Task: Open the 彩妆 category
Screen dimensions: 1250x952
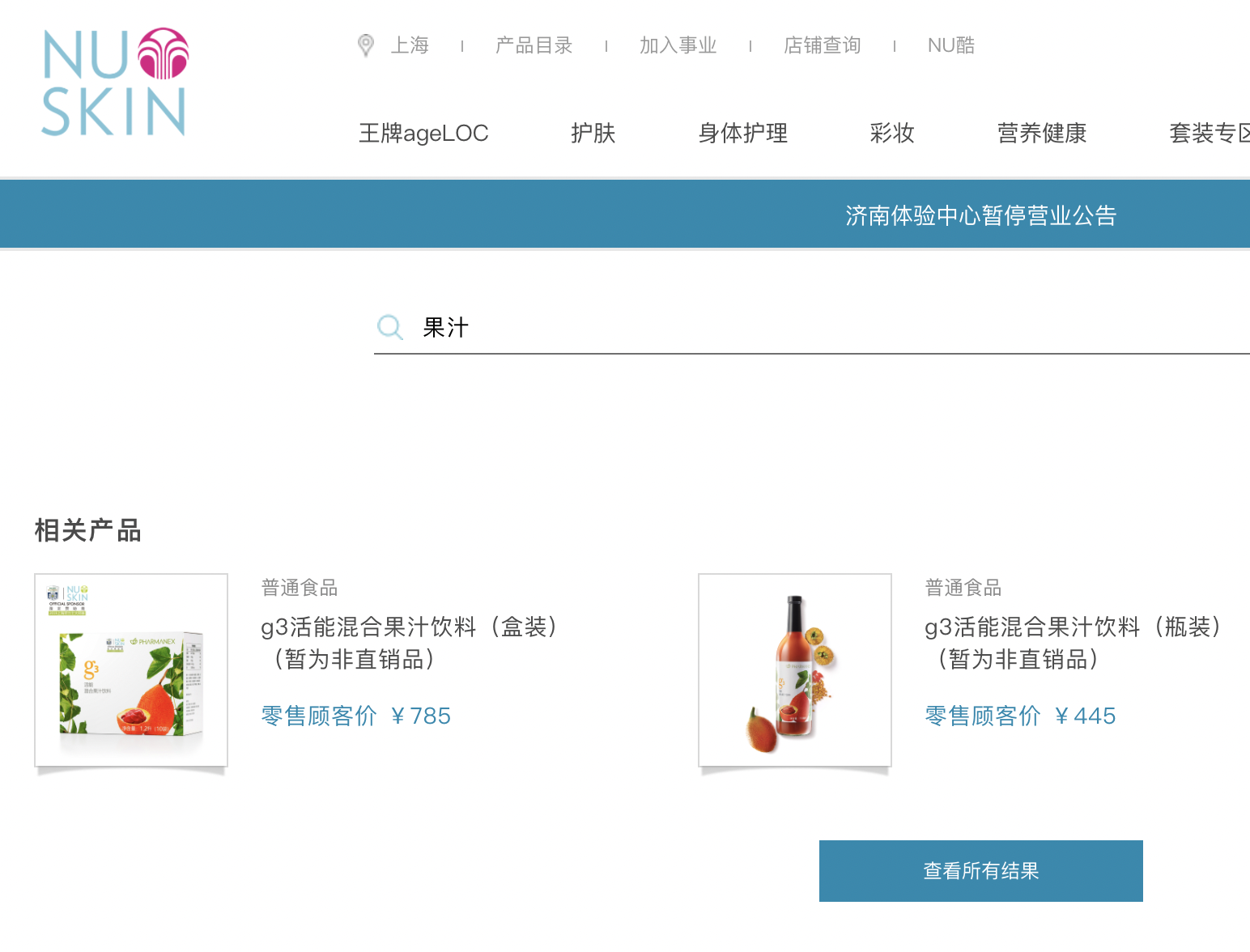Action: 891,133
